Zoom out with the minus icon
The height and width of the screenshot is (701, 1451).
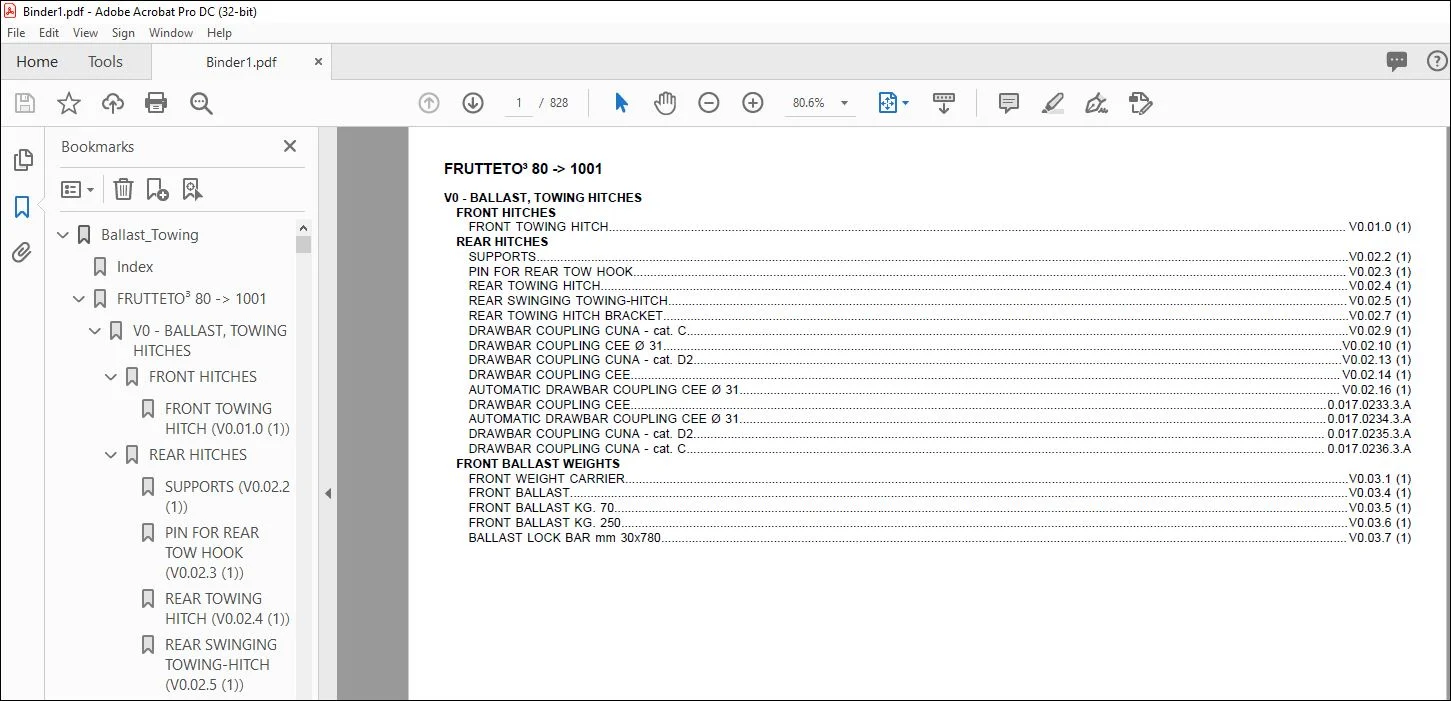click(x=709, y=103)
